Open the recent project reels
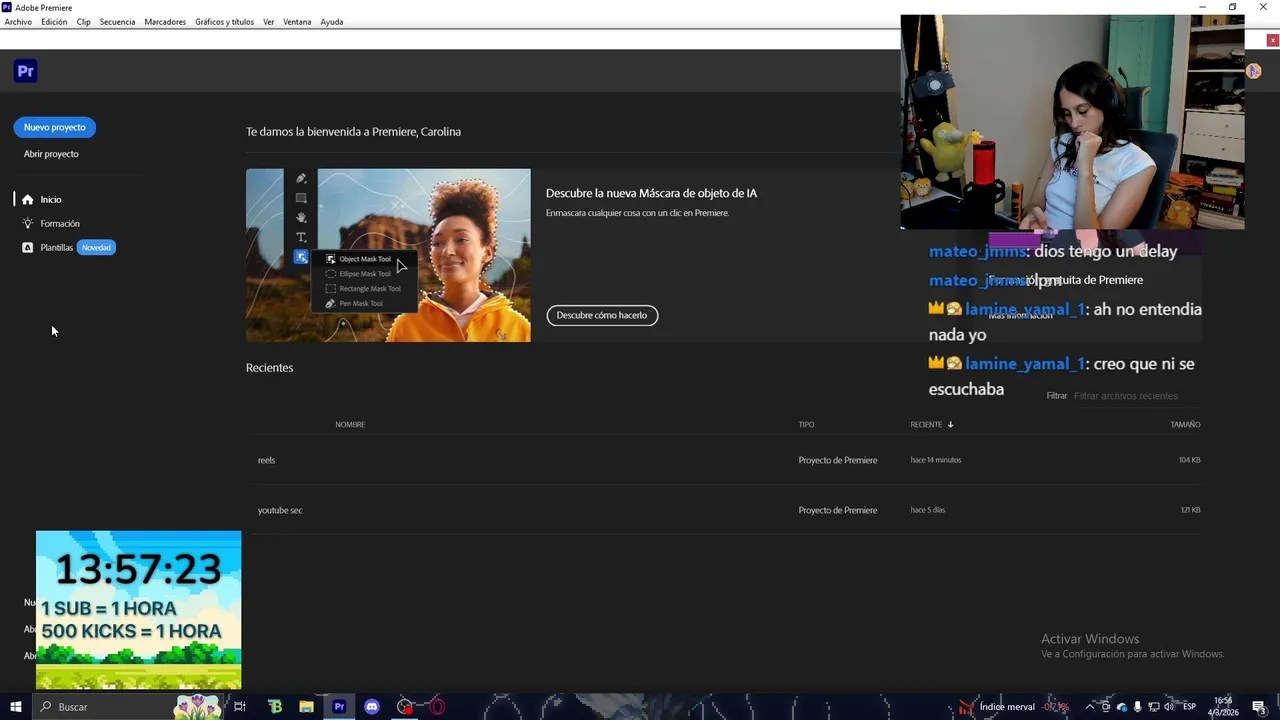The height and width of the screenshot is (720, 1280). coord(267,460)
